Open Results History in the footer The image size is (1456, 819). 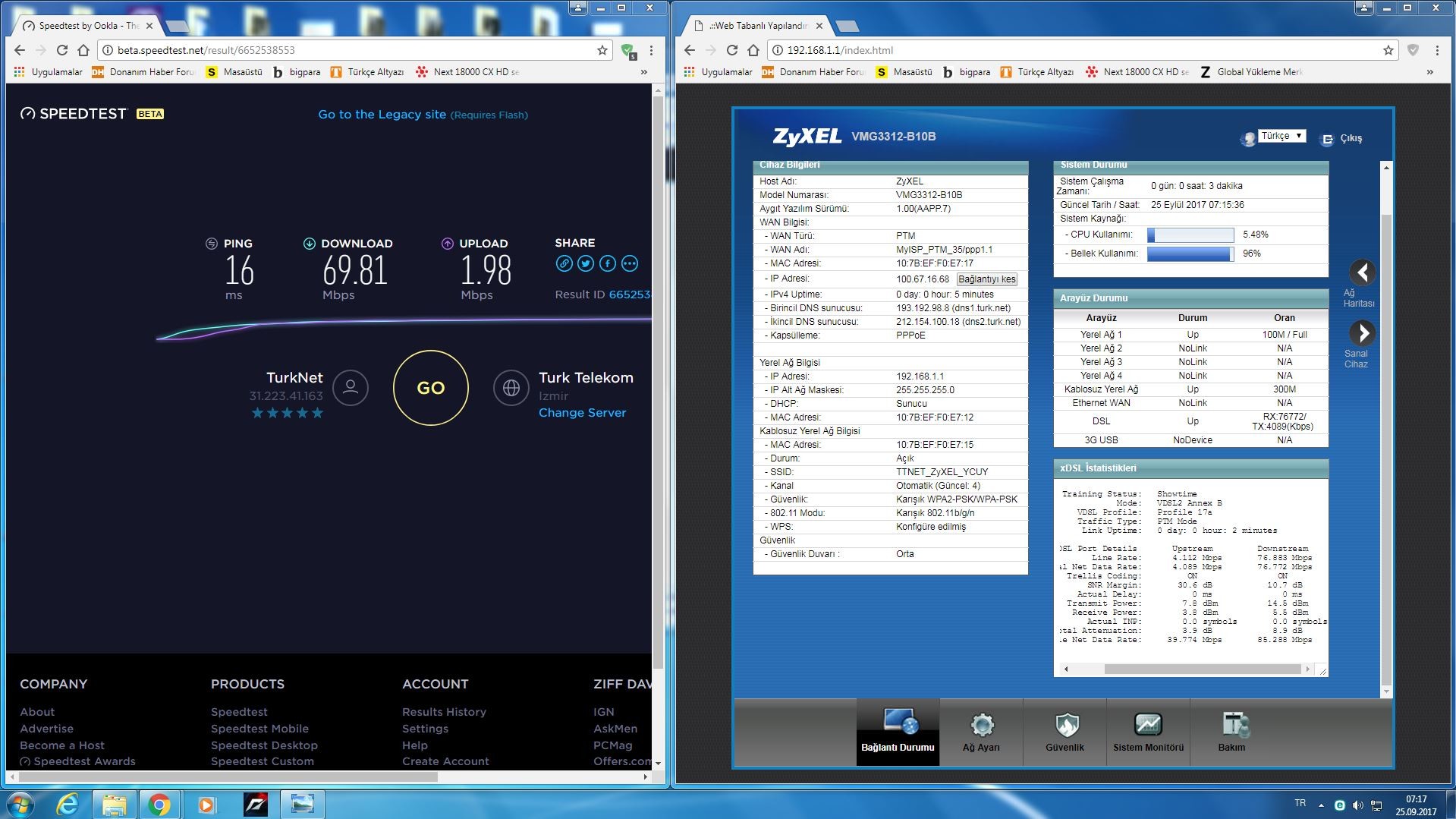coord(444,712)
